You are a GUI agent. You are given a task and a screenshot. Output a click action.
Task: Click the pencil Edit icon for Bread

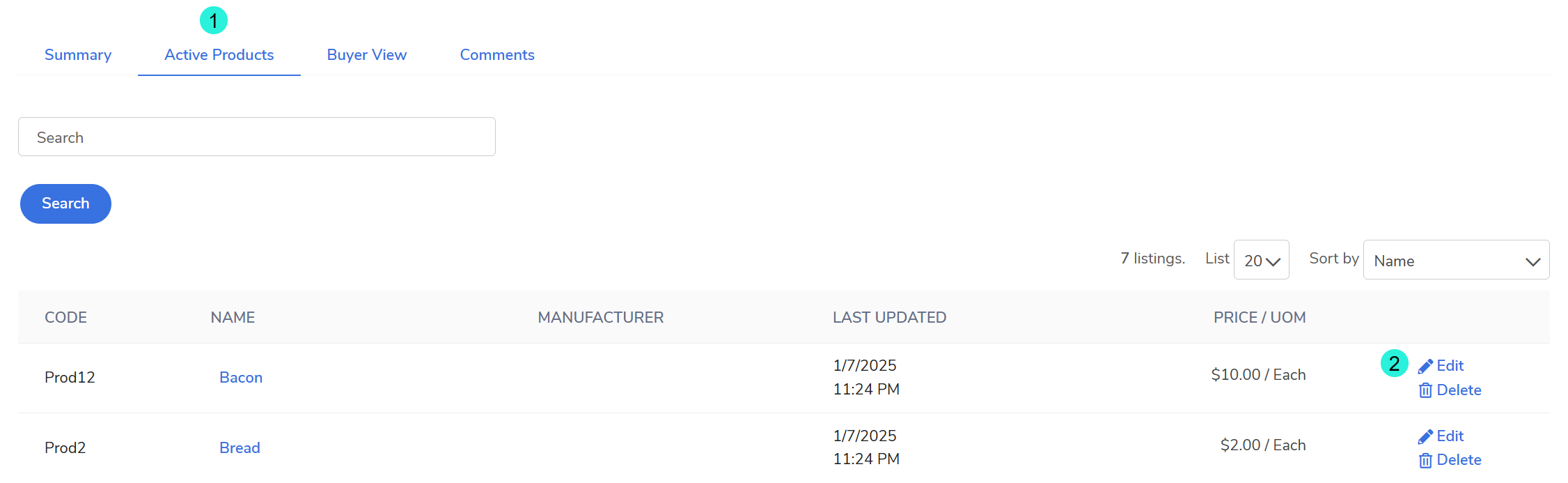pyautogui.click(x=1425, y=437)
